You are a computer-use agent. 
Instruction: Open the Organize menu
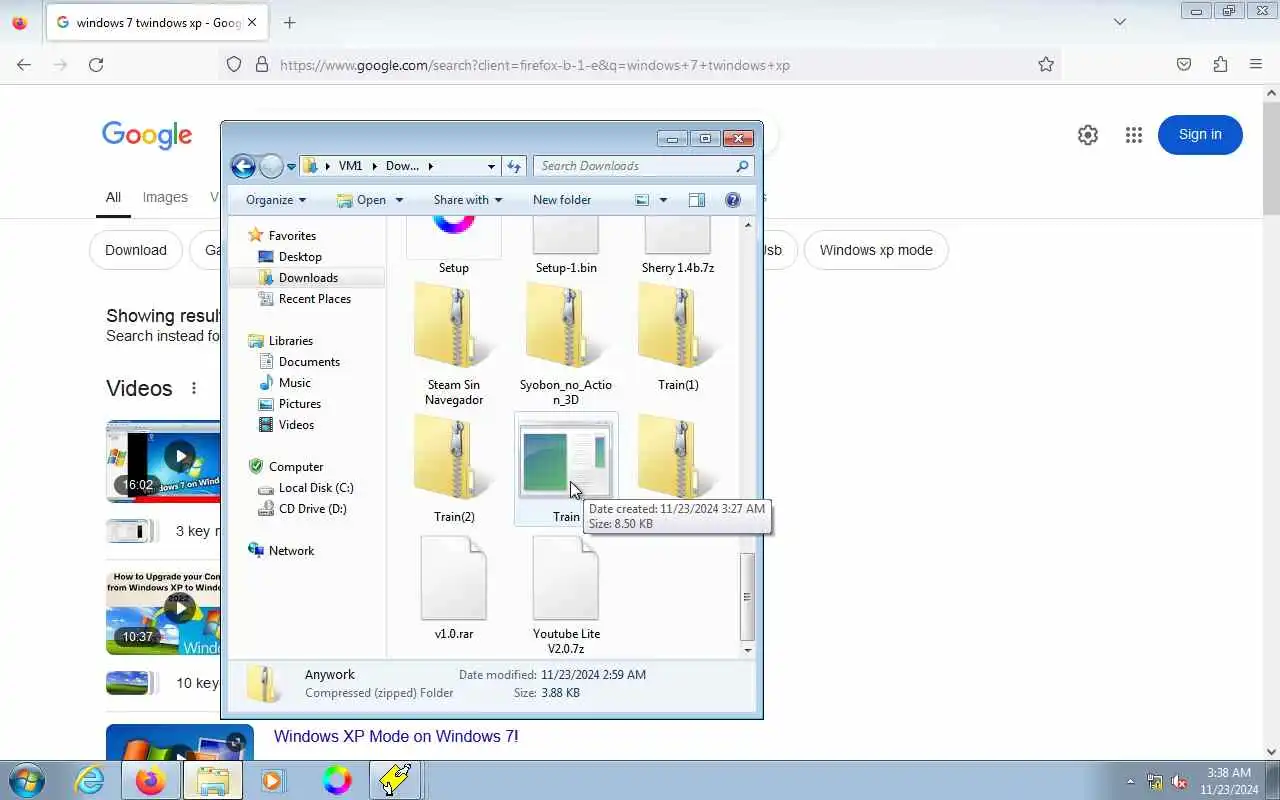pos(276,200)
